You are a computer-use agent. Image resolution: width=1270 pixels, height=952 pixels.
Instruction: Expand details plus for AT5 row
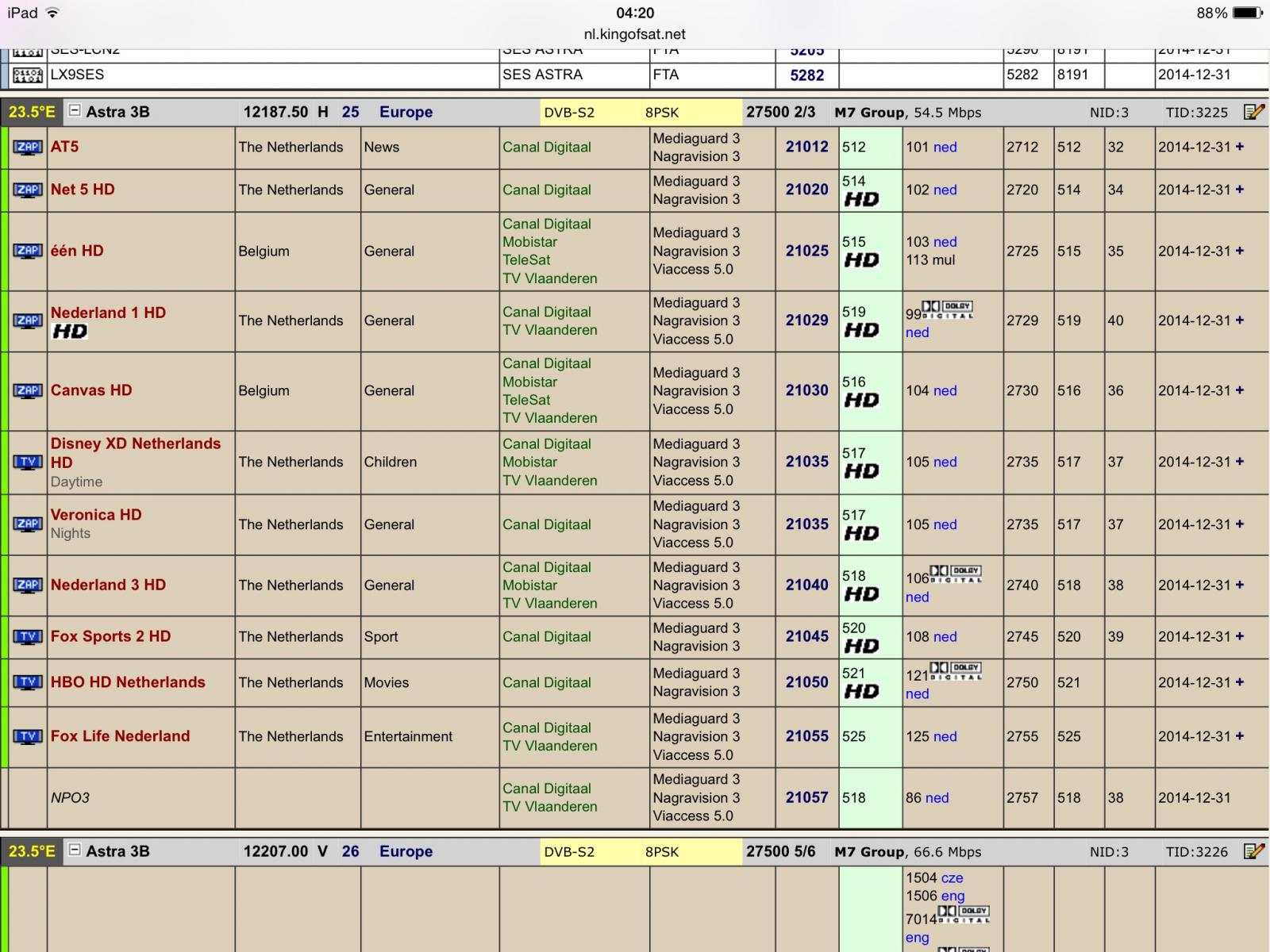click(1240, 147)
